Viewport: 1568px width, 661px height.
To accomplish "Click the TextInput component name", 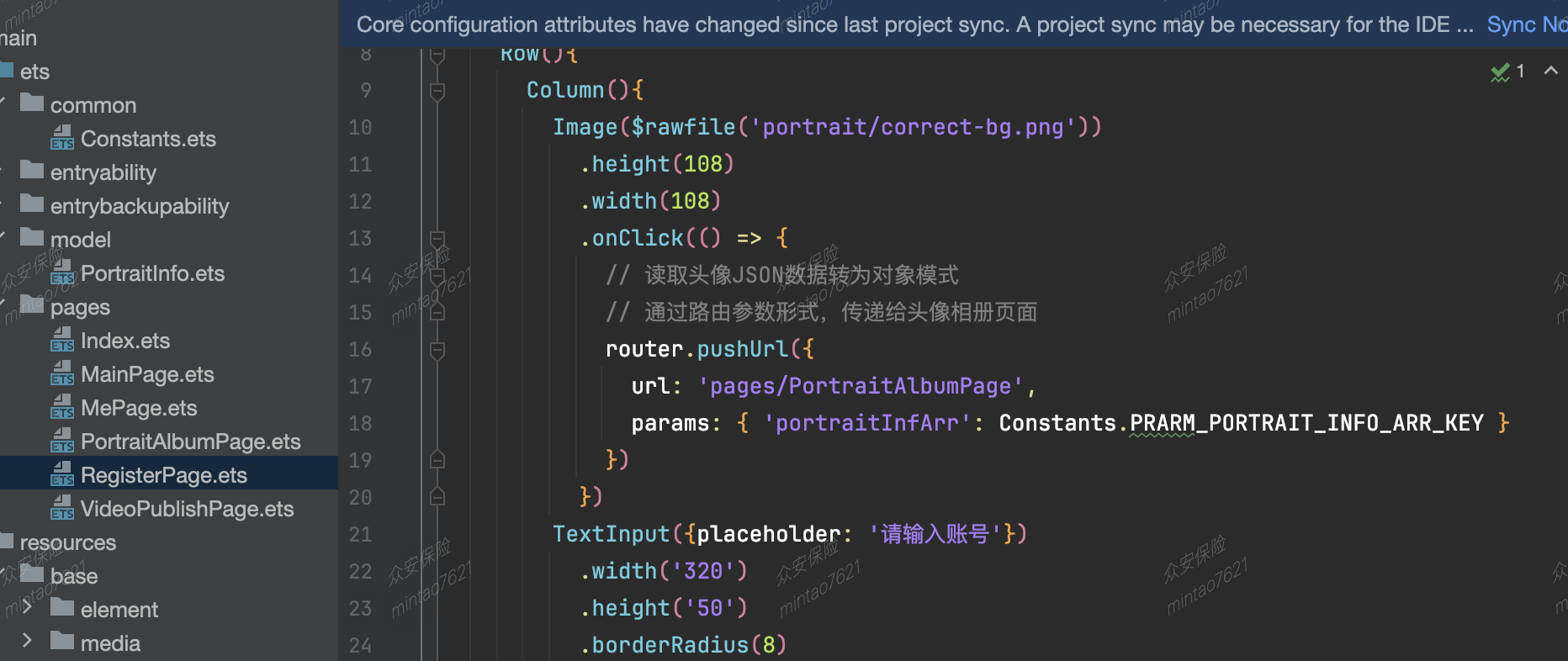I will pos(611,534).
